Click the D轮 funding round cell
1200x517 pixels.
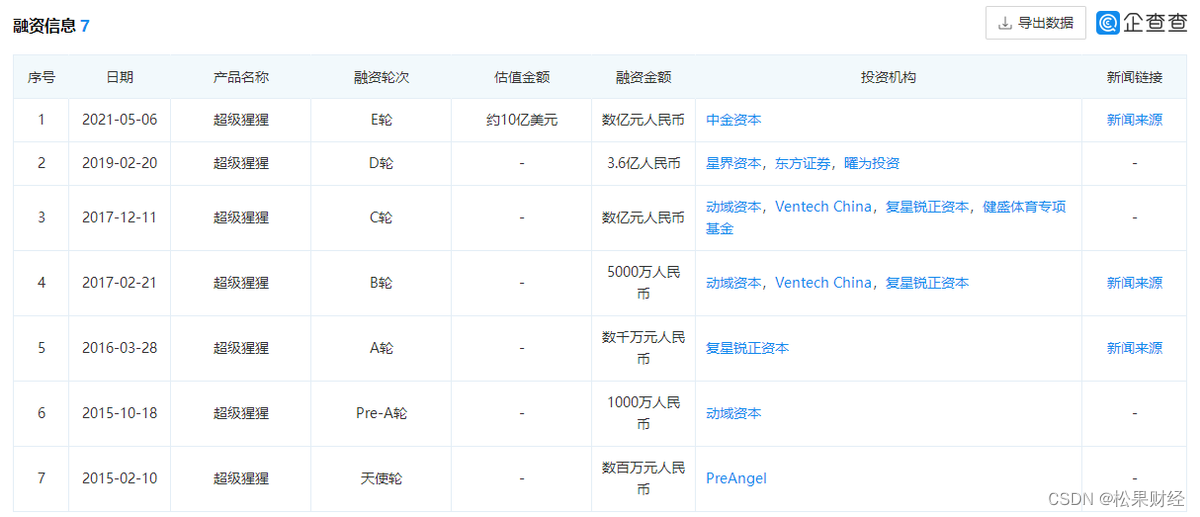381,163
